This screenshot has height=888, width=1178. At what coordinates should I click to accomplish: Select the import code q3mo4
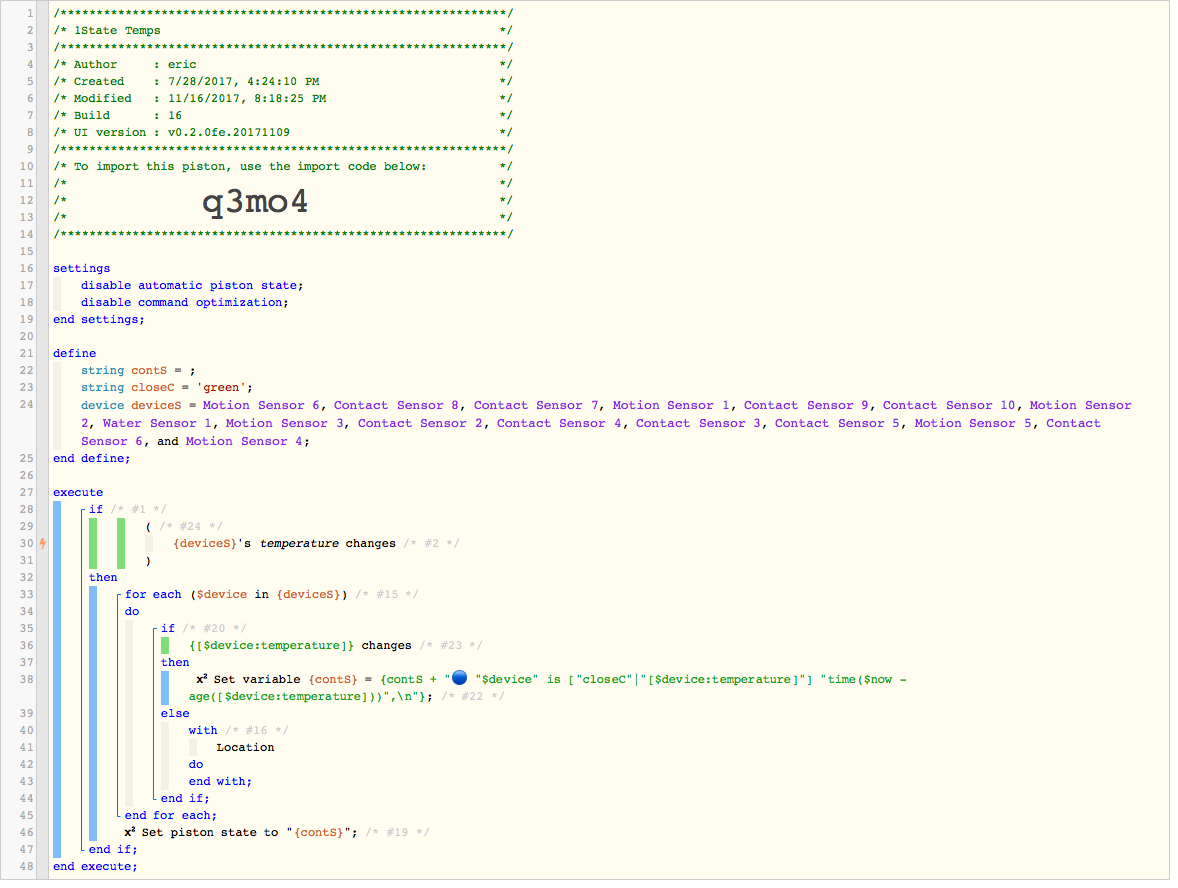[255, 201]
